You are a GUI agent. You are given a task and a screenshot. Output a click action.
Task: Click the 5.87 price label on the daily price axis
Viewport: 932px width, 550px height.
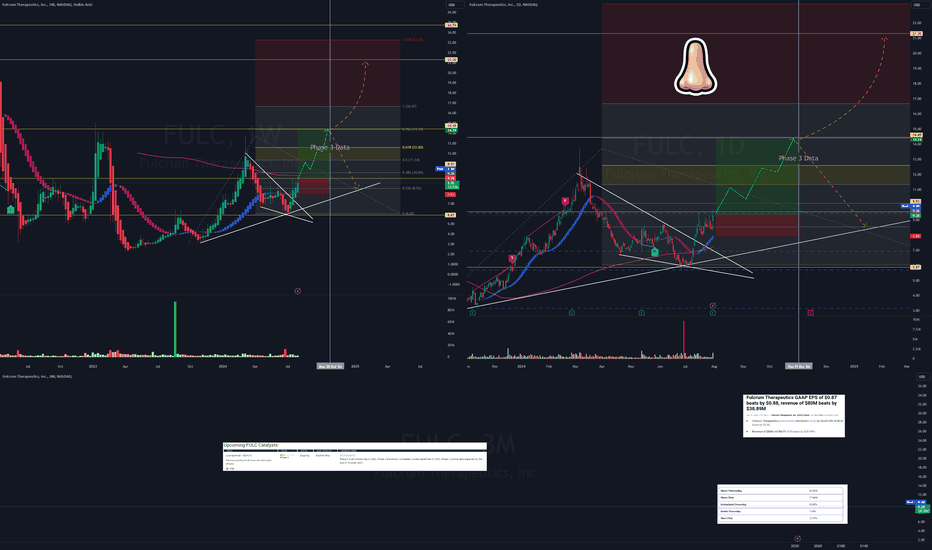point(916,267)
